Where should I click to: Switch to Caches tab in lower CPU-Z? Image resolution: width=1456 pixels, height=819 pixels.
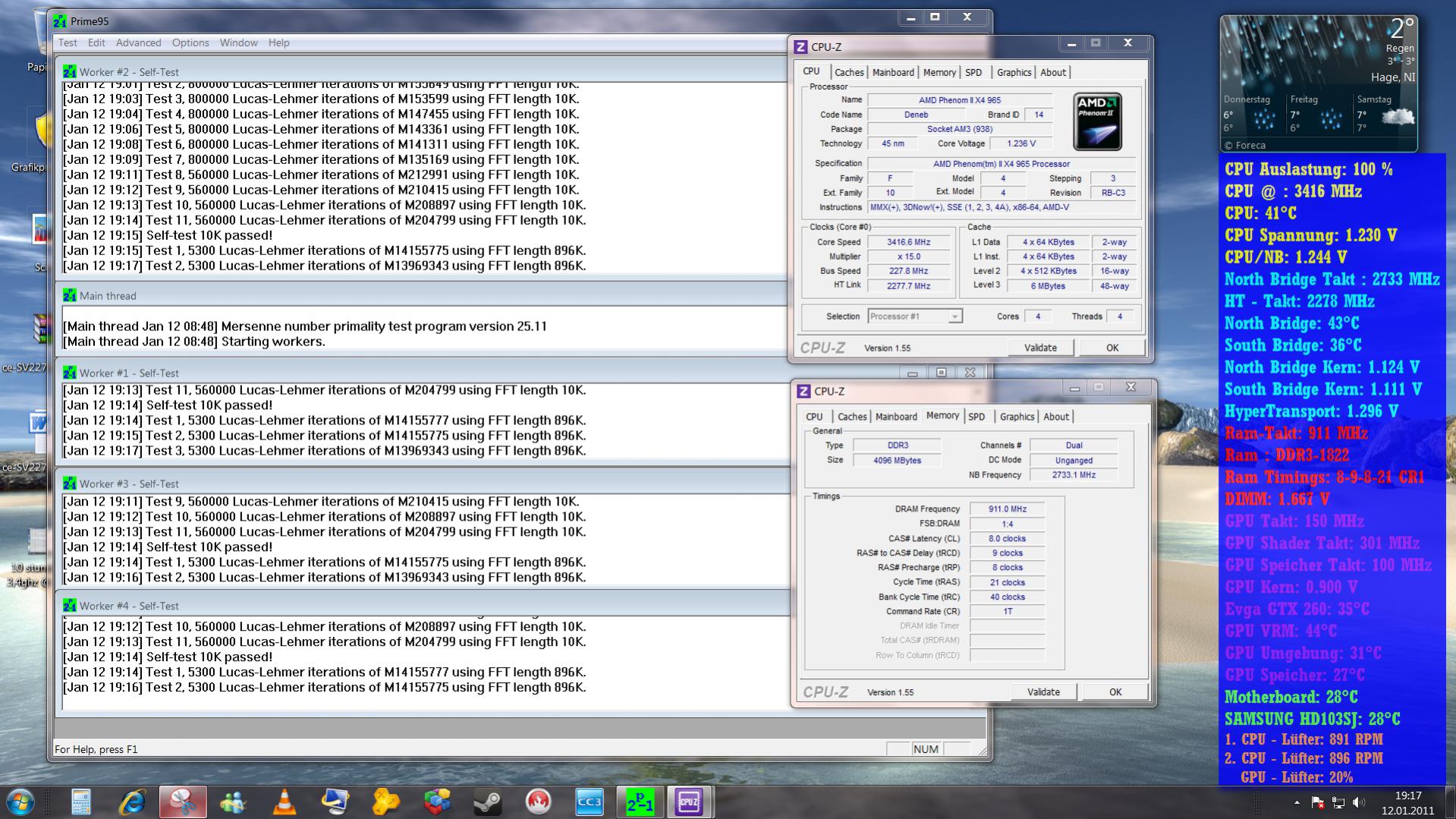point(852,417)
